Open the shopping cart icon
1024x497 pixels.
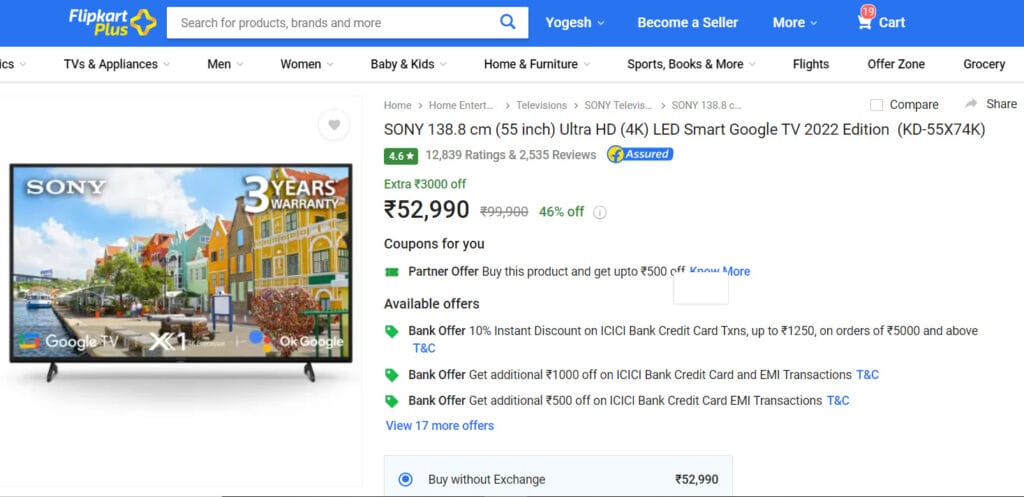[x=865, y=21]
